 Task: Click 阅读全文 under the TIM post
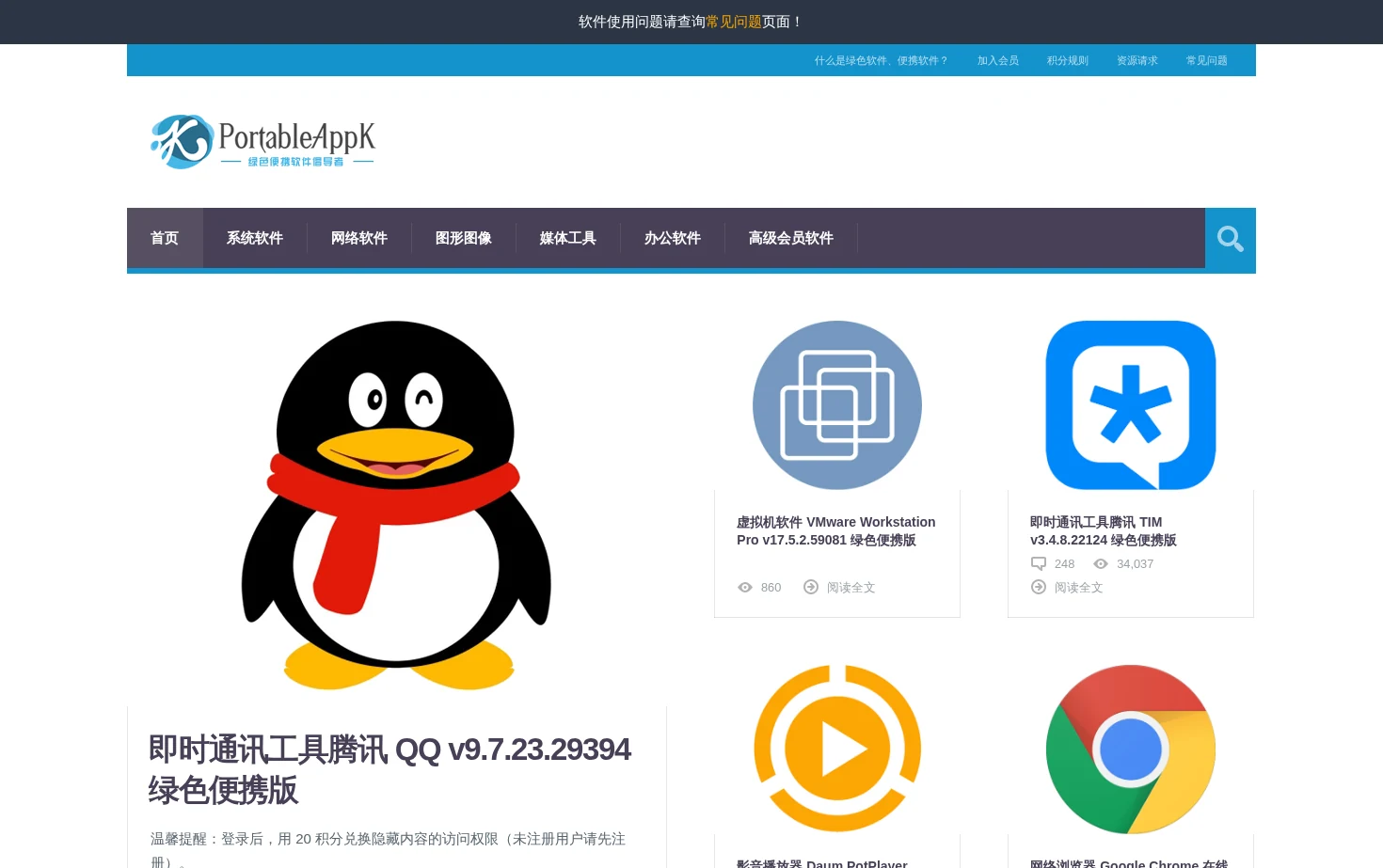(1079, 588)
